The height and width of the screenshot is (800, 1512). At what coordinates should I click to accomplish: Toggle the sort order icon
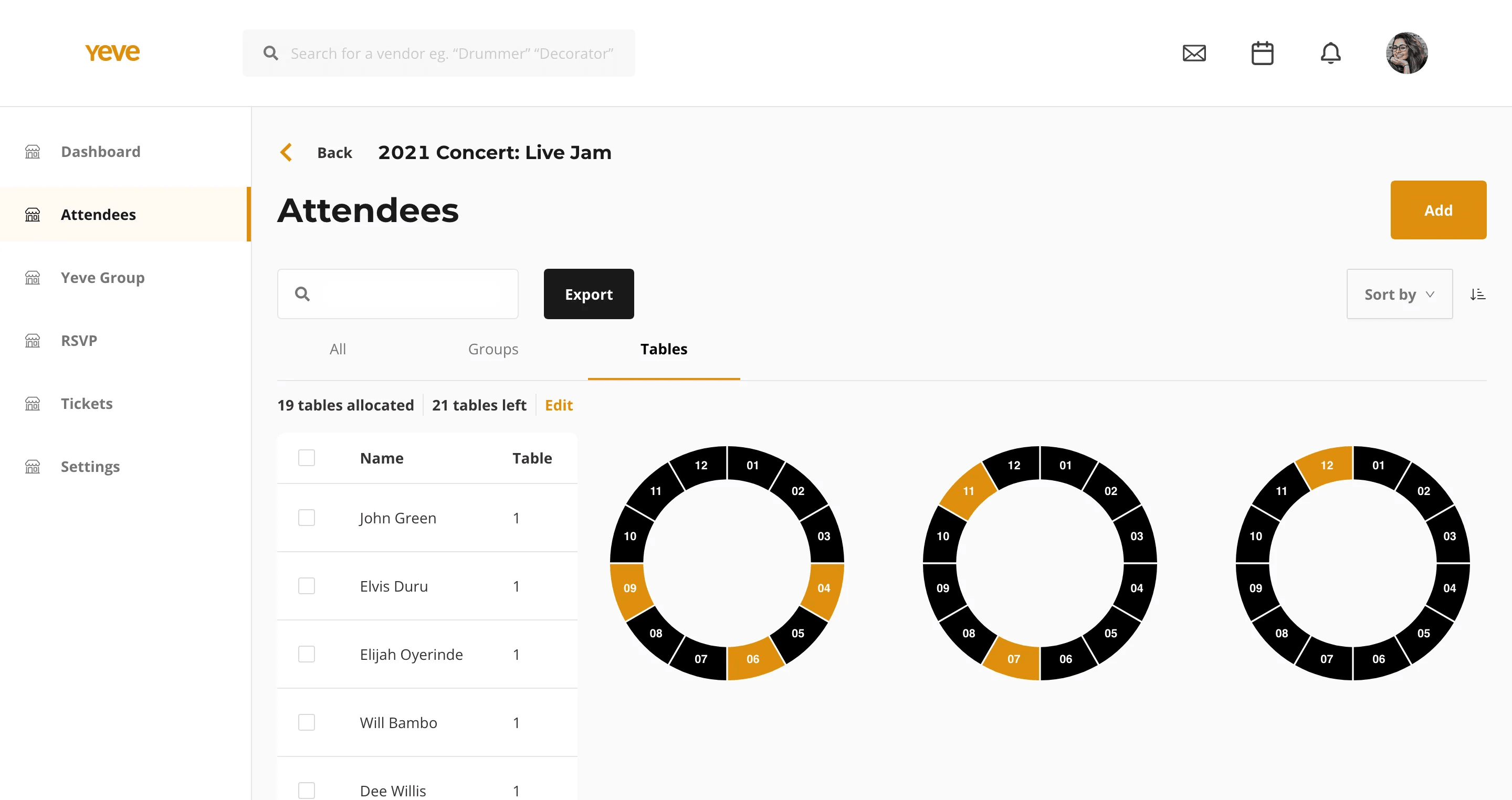click(x=1477, y=294)
